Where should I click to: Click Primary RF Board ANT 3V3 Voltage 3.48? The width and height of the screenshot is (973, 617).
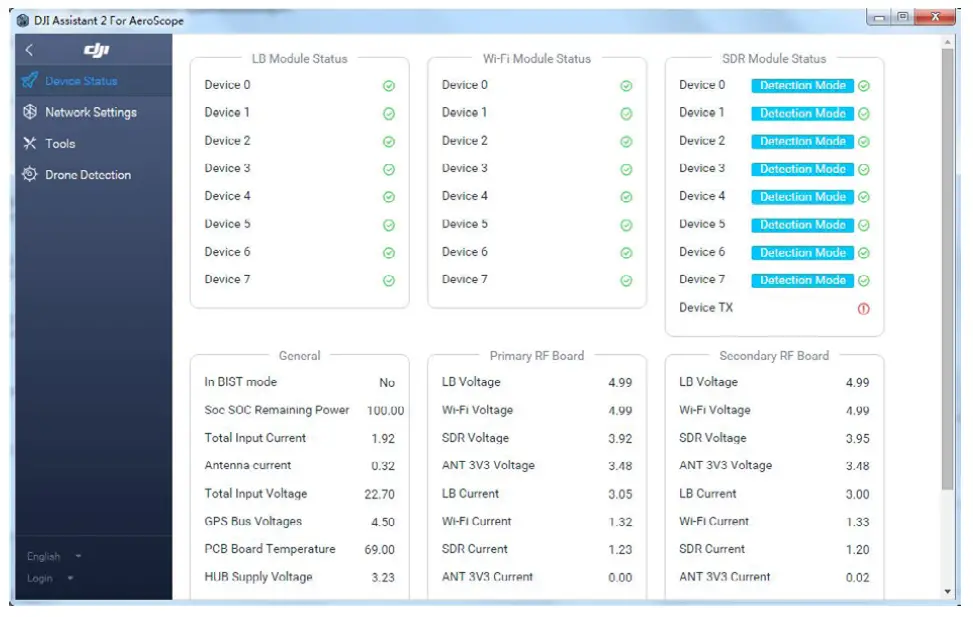[x=621, y=466]
